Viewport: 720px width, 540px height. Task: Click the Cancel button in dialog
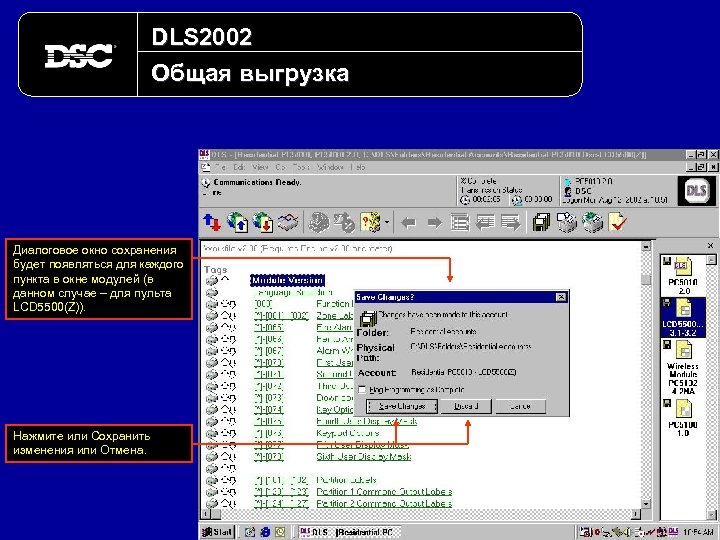click(x=520, y=406)
